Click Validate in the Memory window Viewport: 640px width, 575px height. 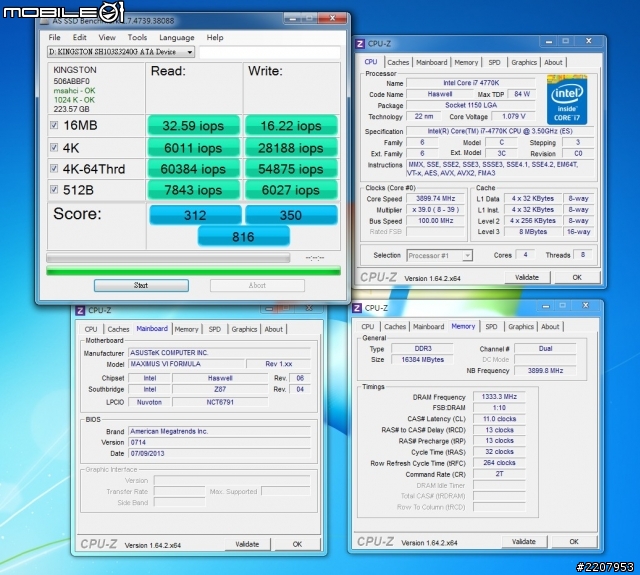pos(524,542)
